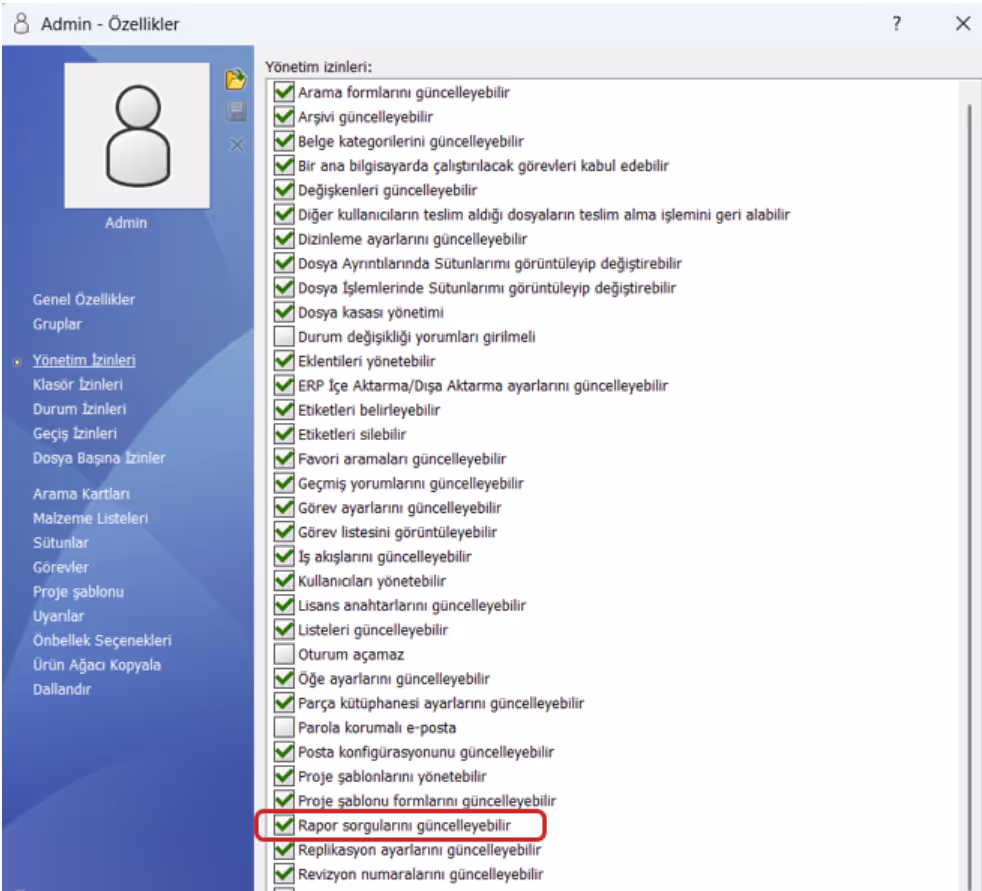Toggle Rapor sorgularını güncelleyebilir checkbox
This screenshot has width=982, height=891.
pos(284,825)
